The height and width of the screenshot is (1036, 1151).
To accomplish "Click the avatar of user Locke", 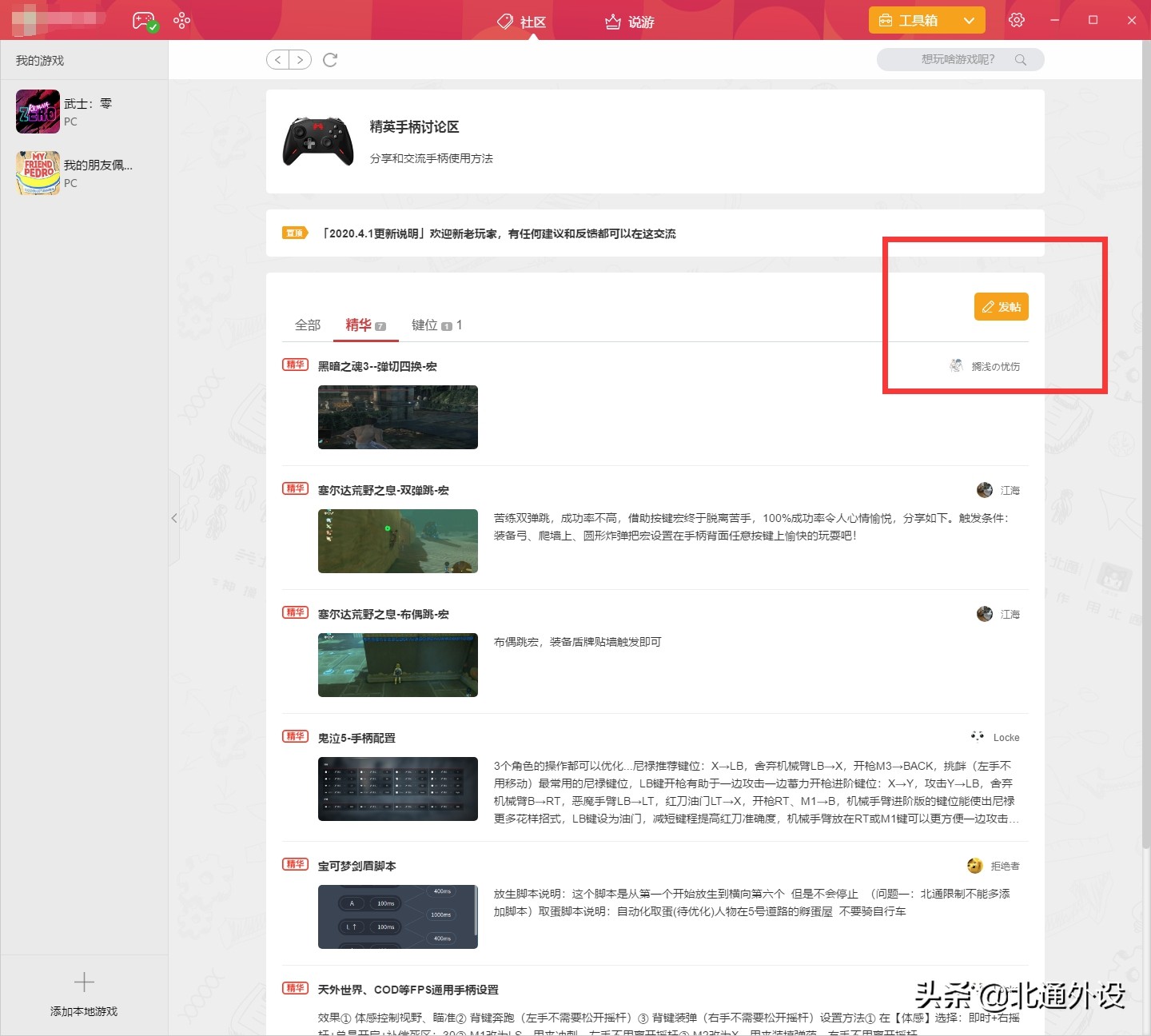I will [978, 737].
